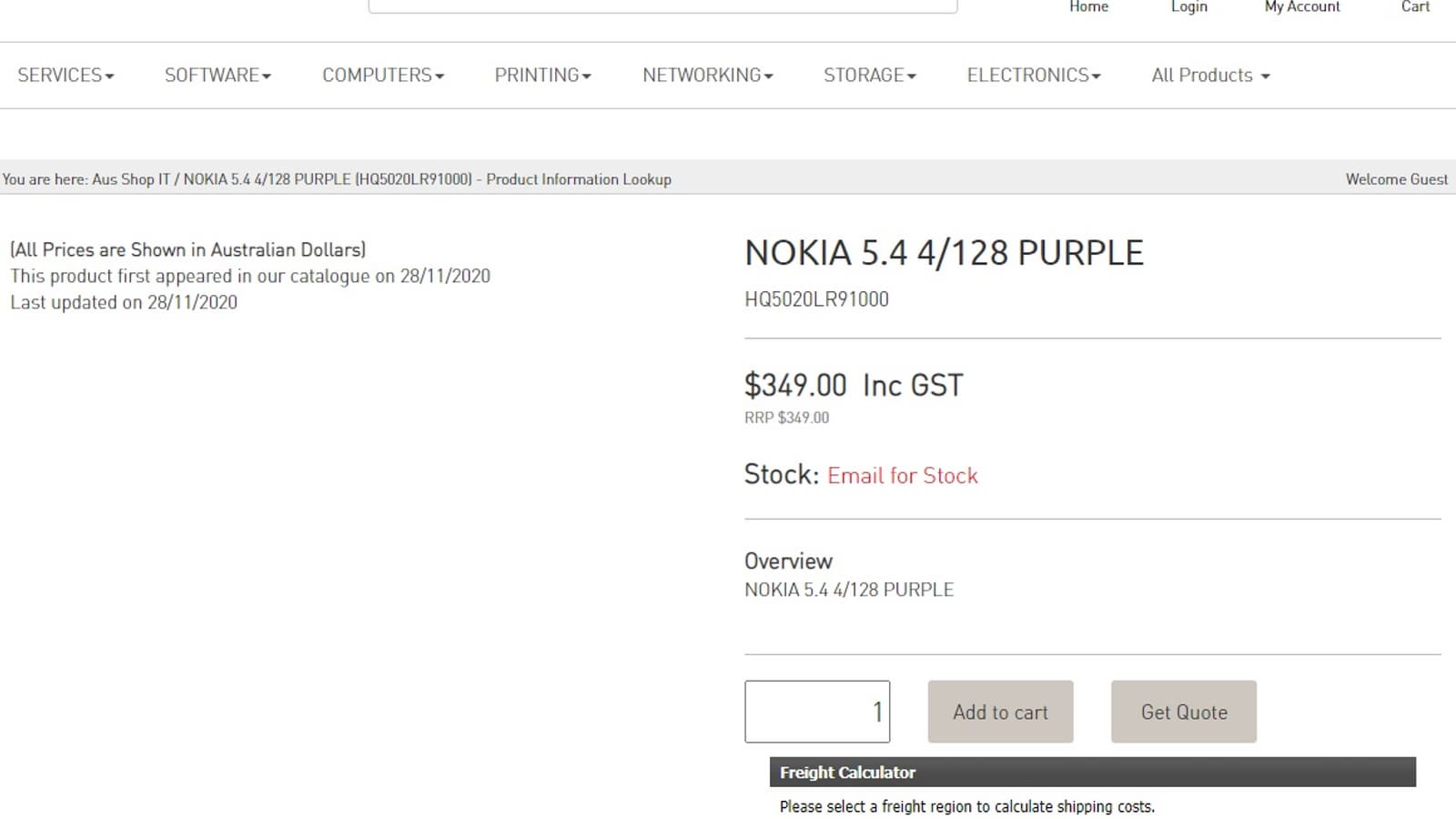The image size is (1456, 819).
Task: Open the SERVICES dropdown menu
Action: click(x=66, y=76)
